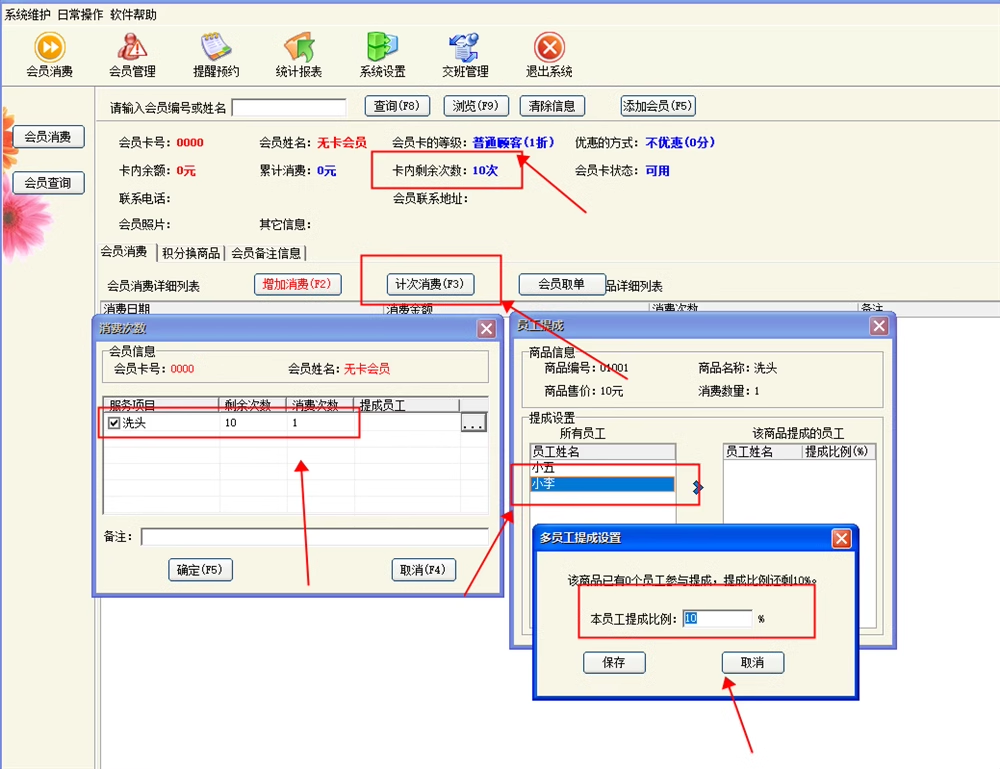Open the 系统设置 toolbar icon

tap(382, 55)
